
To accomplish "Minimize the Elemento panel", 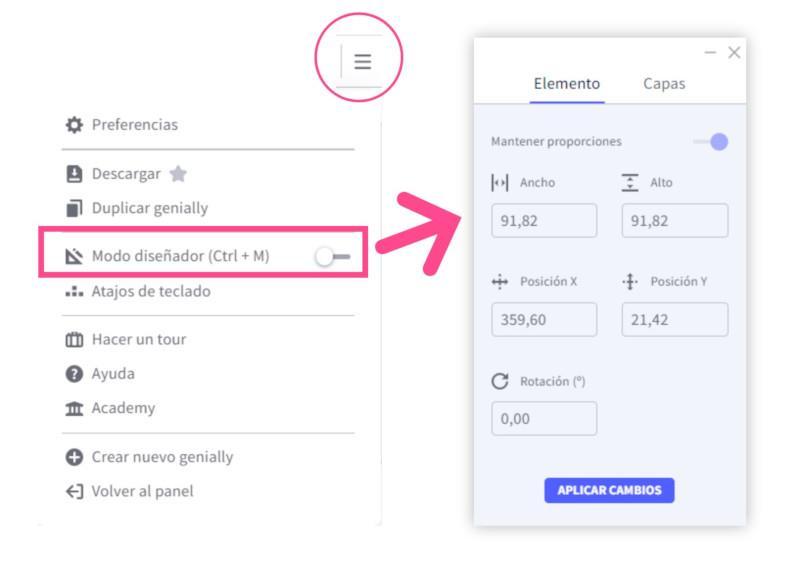I will (710, 52).
